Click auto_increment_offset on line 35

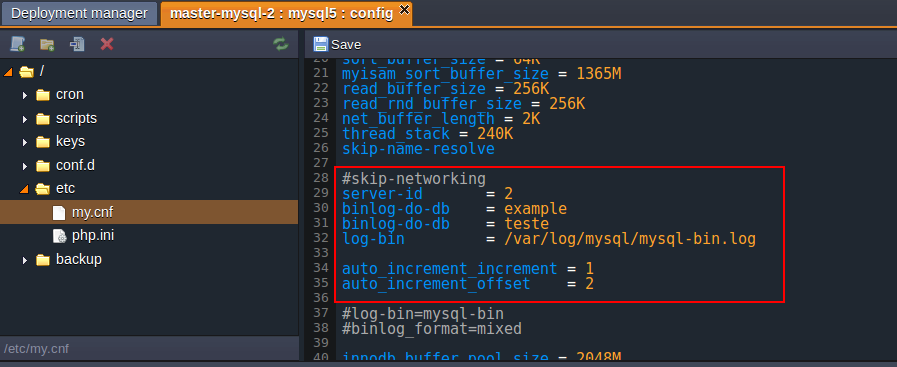coord(436,284)
